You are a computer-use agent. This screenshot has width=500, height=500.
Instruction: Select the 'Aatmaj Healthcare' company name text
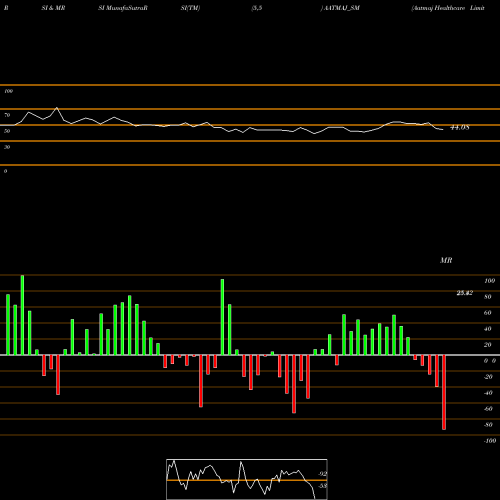click(x=439, y=8)
